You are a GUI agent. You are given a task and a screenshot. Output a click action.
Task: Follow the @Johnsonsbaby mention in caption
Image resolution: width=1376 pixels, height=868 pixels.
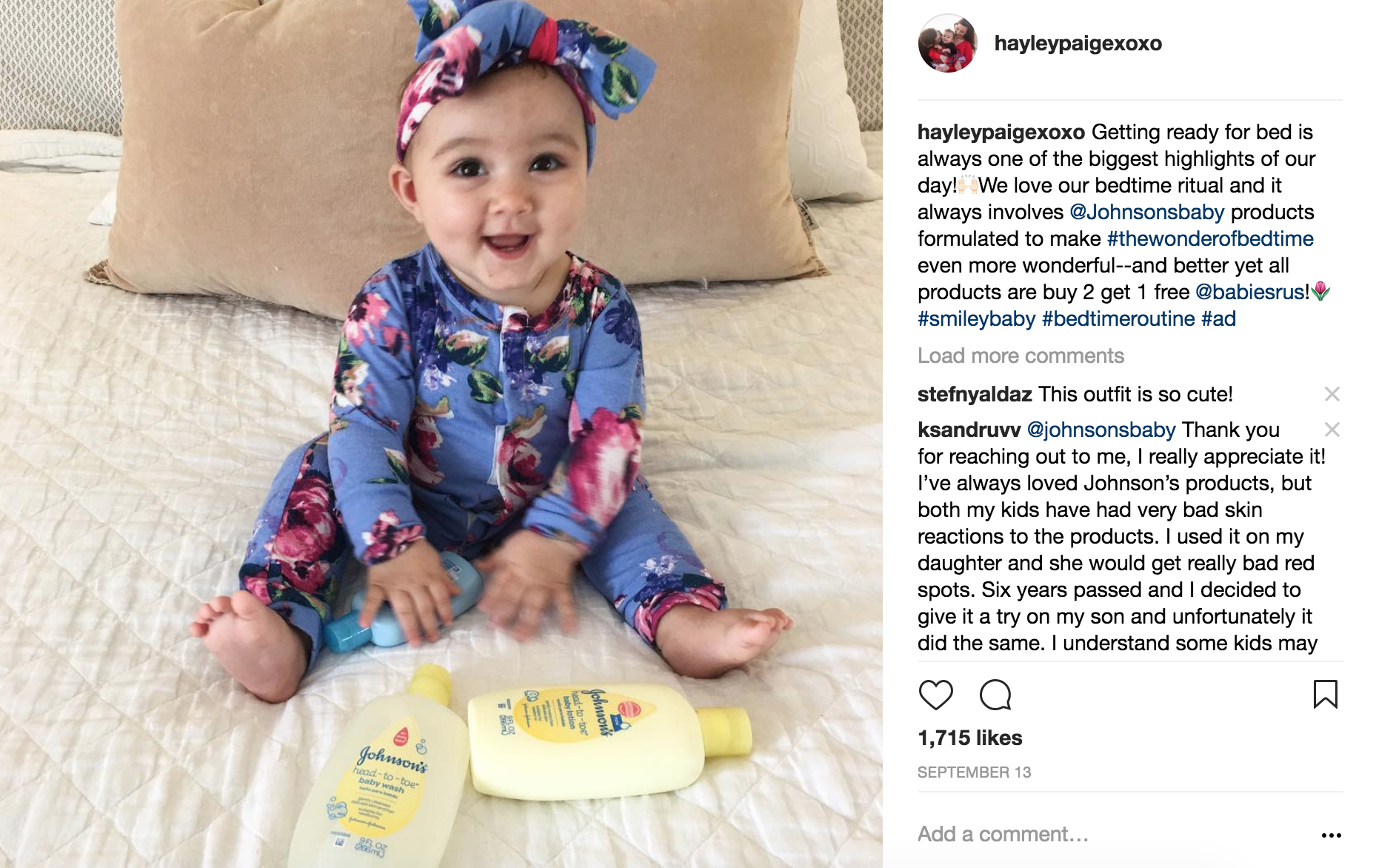1146,212
